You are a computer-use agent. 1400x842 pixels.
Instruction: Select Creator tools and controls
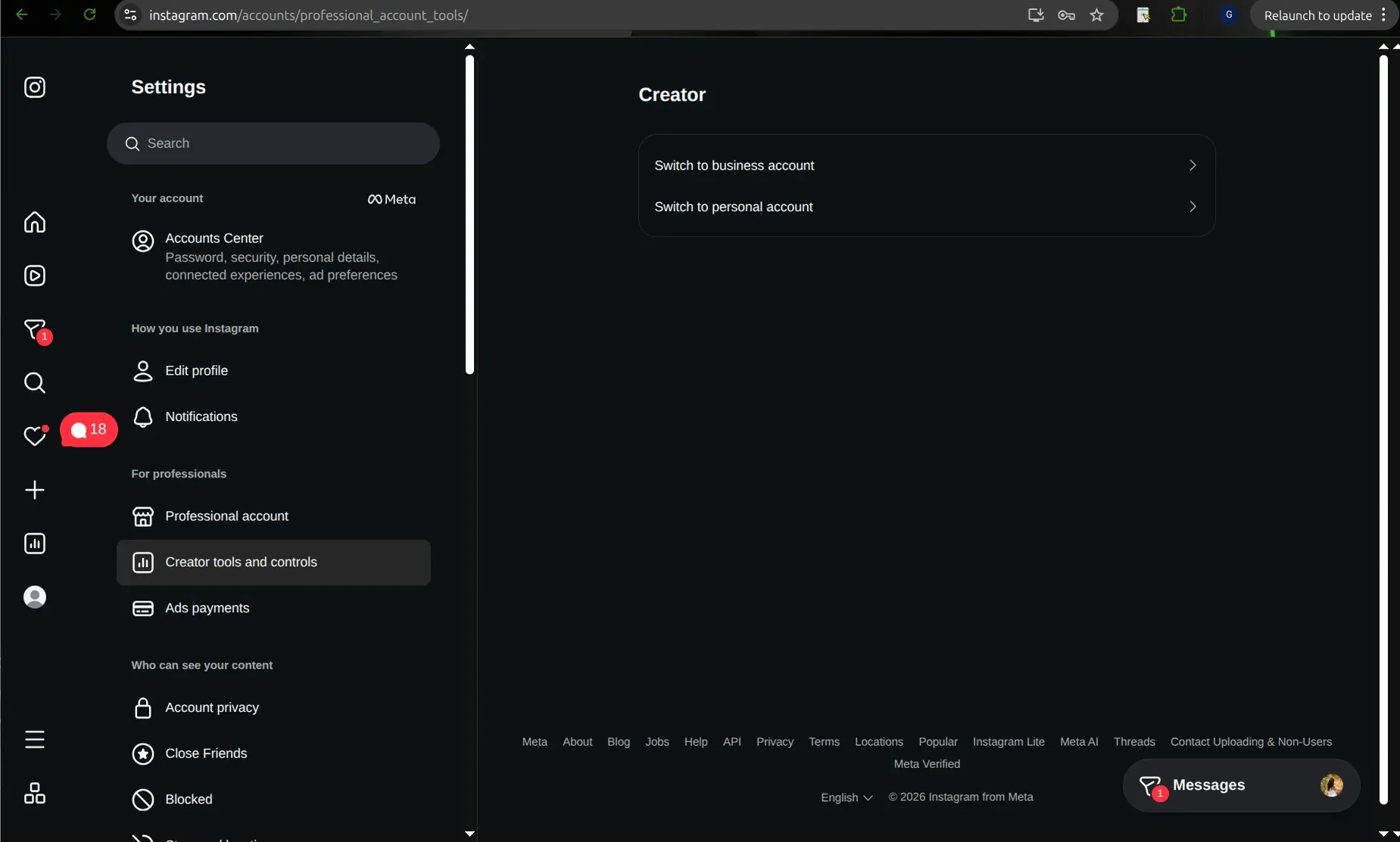(273, 562)
